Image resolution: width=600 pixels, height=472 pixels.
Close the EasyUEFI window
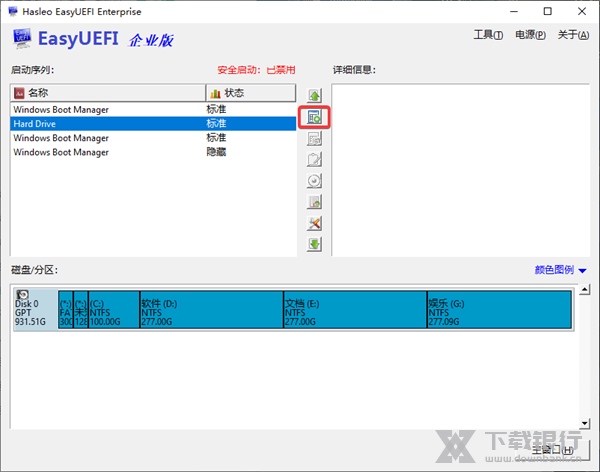[582, 11]
